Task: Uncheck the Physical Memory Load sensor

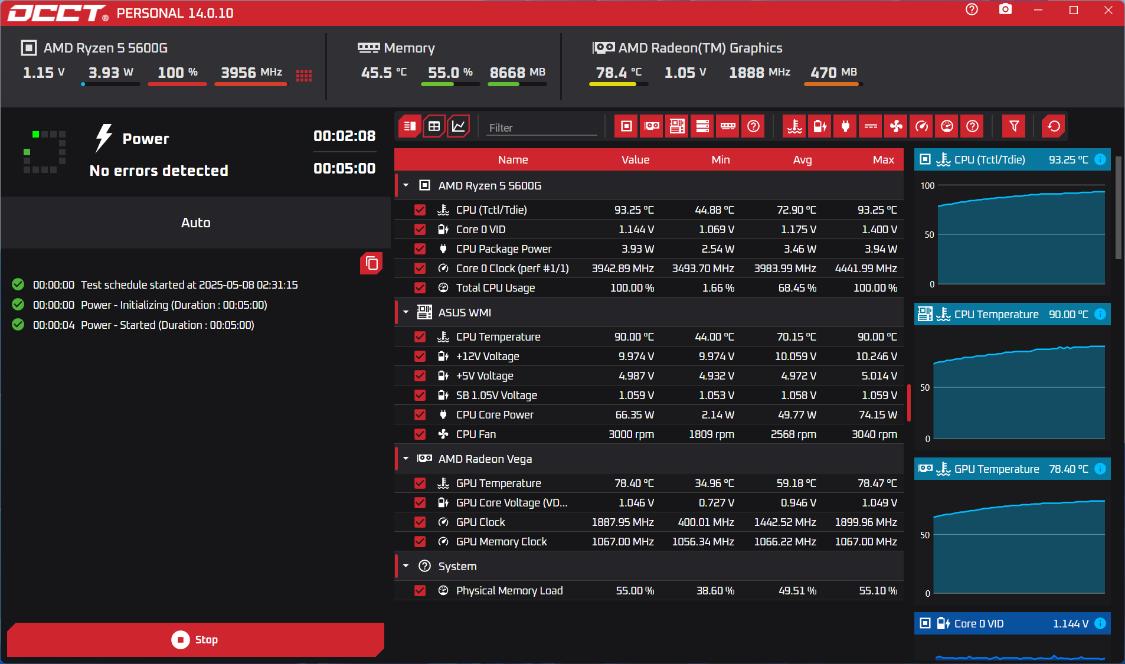Action: click(420, 590)
